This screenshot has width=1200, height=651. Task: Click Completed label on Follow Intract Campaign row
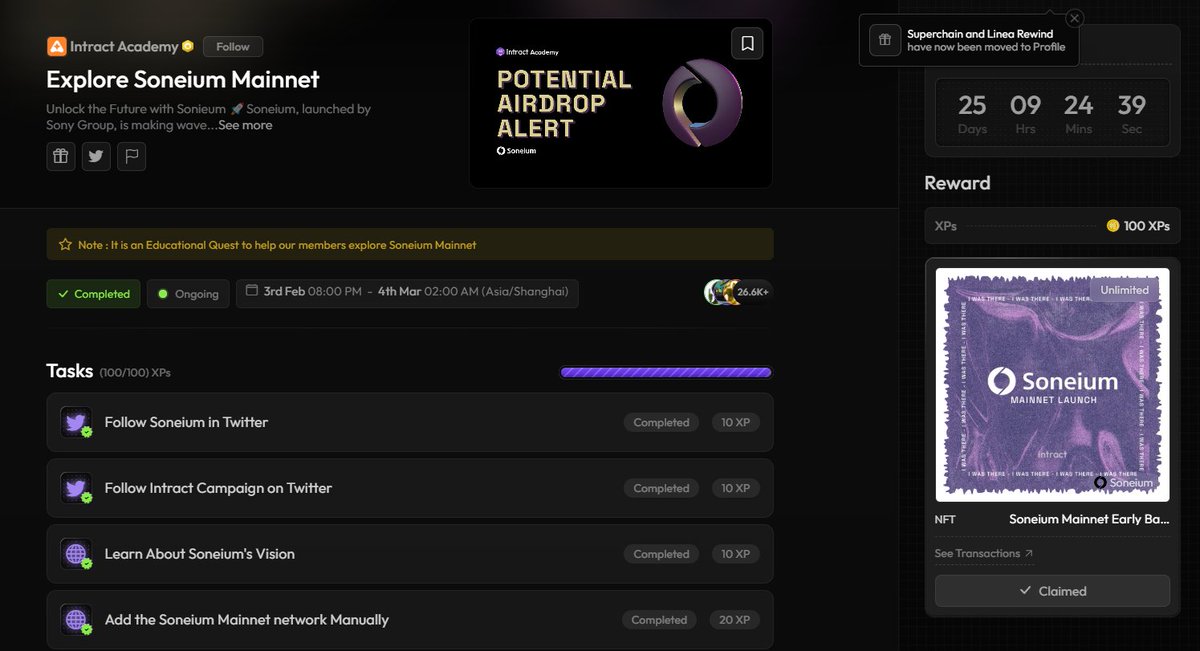pos(661,488)
